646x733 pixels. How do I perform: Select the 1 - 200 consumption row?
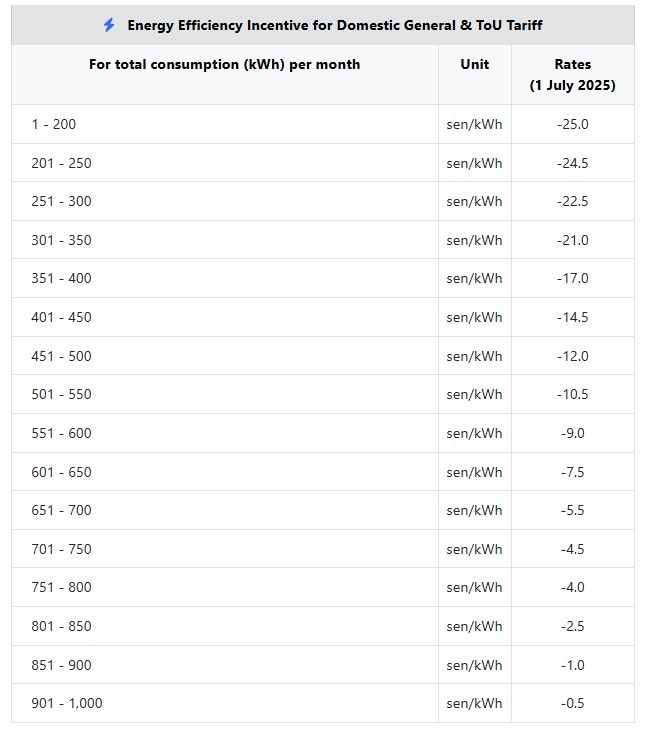click(x=53, y=124)
